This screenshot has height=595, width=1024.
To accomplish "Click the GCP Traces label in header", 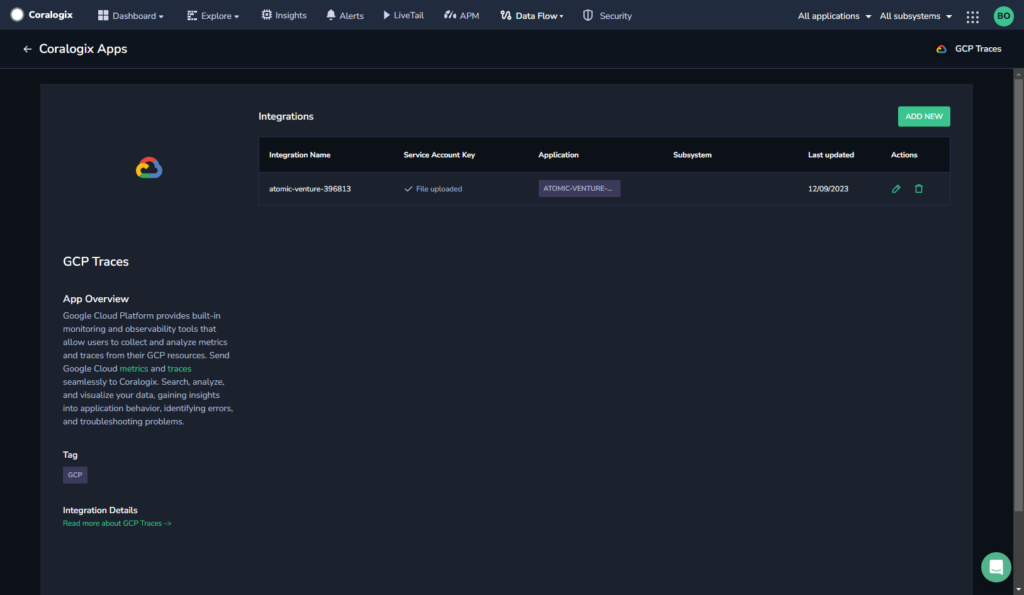I will (978, 49).
